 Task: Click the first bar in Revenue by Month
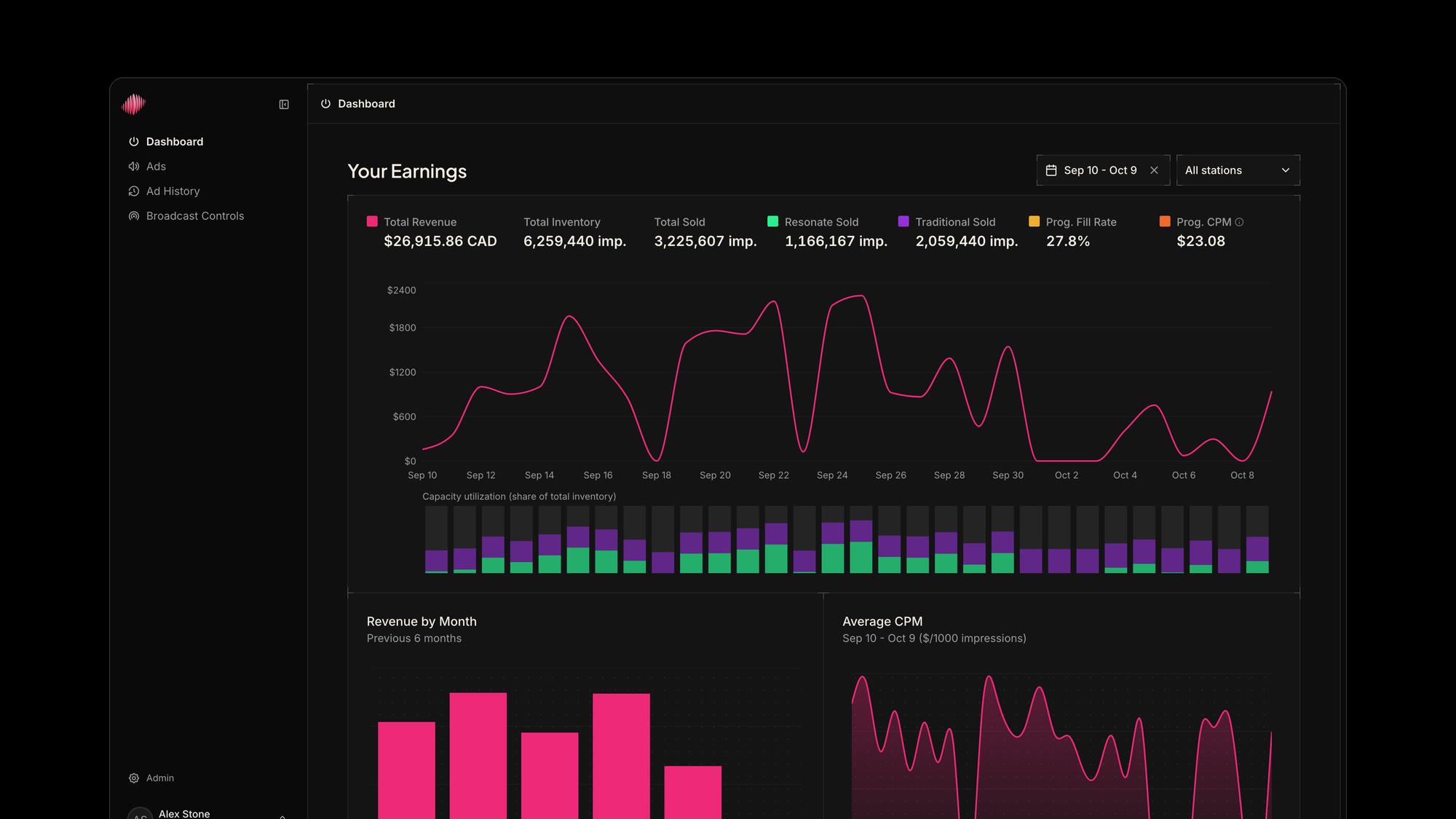point(406,770)
